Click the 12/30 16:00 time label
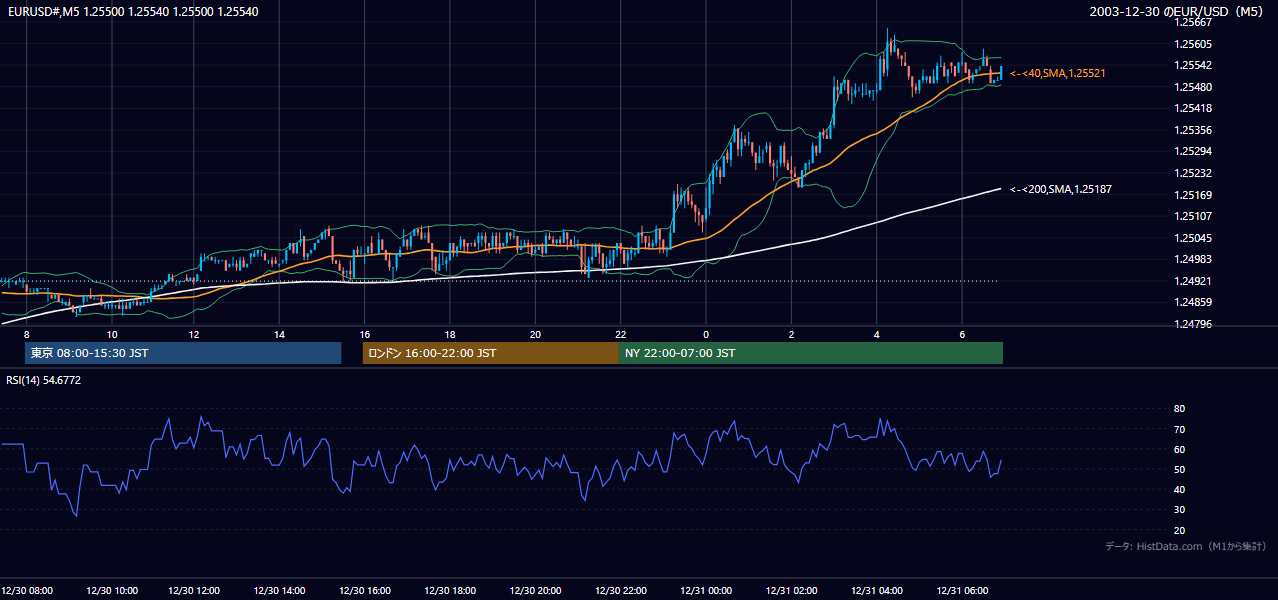Screen dimensions: 1278x600 (365, 590)
